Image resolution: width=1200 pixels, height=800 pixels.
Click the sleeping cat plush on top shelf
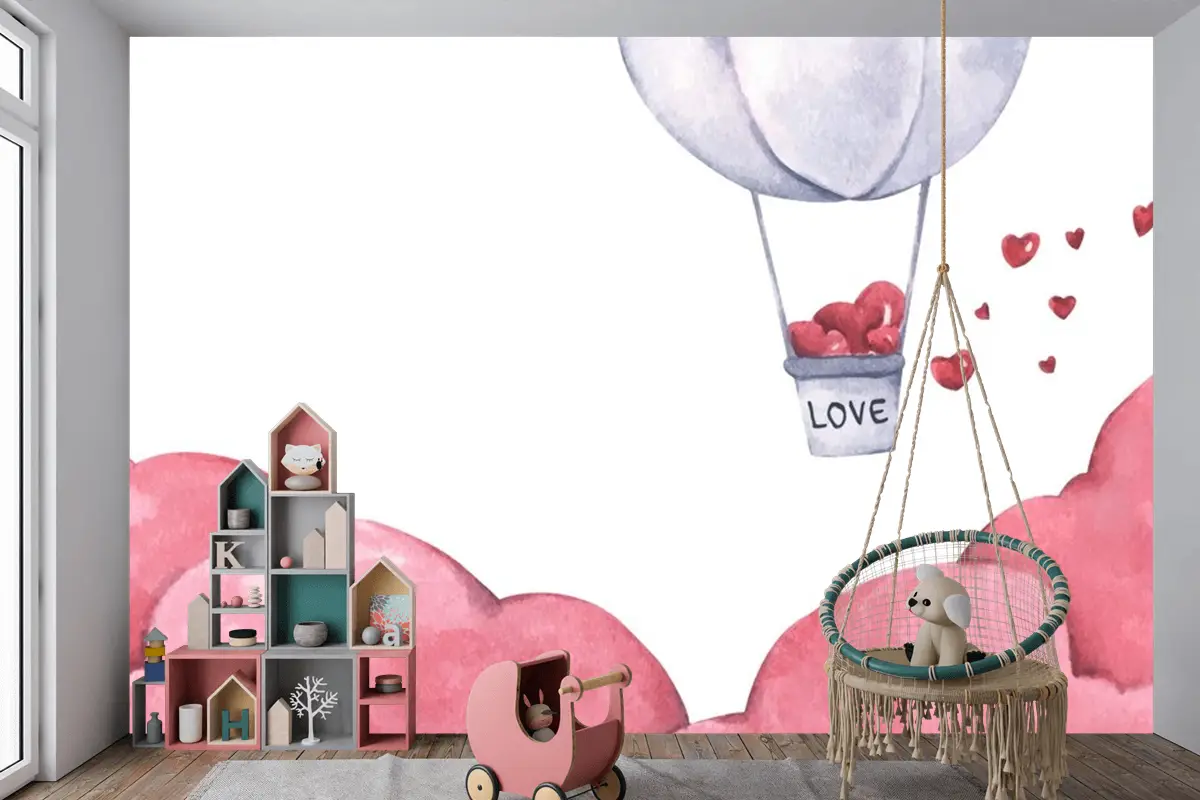[302, 465]
